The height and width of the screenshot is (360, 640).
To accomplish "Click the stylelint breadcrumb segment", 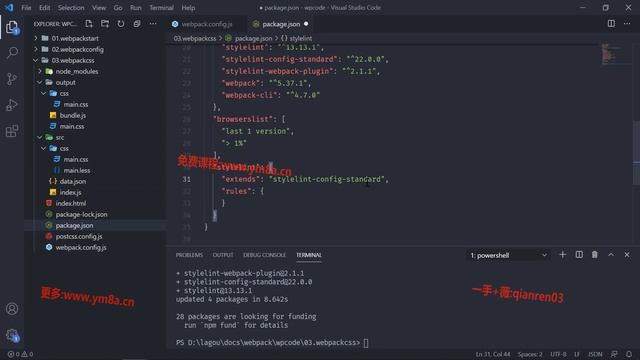I will click(297, 38).
